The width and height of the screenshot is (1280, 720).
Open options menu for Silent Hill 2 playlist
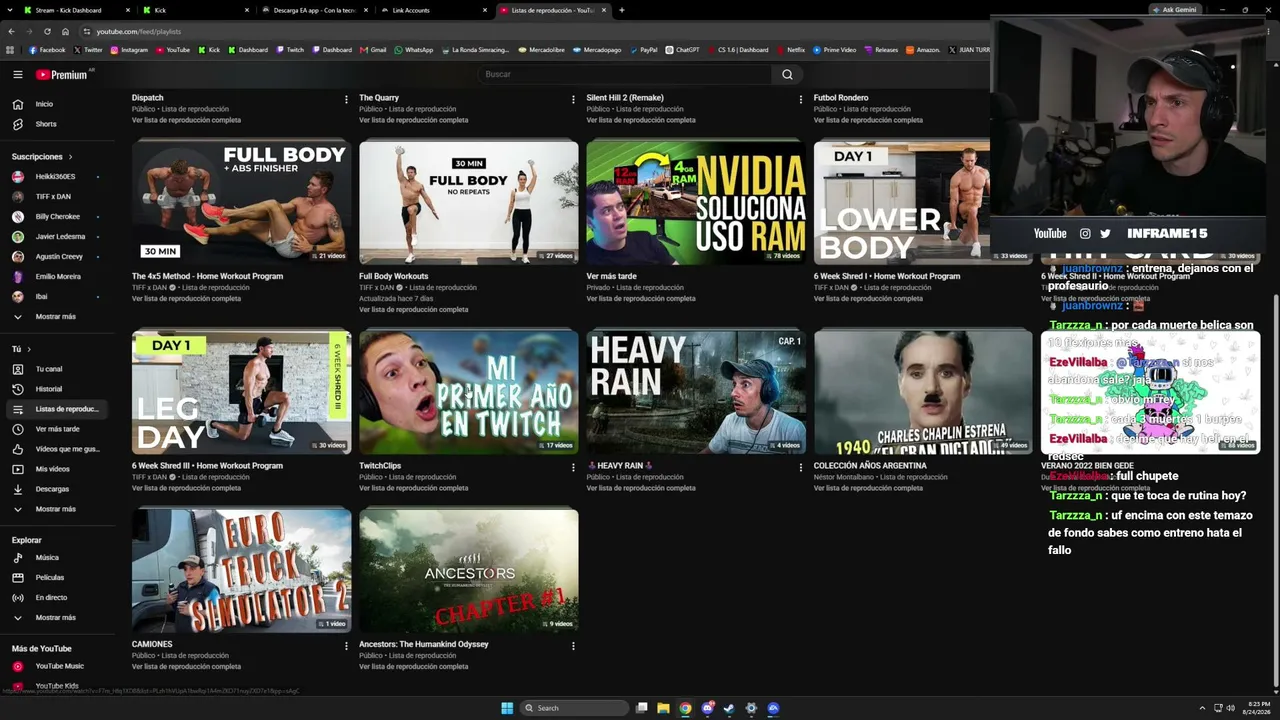[x=800, y=99]
